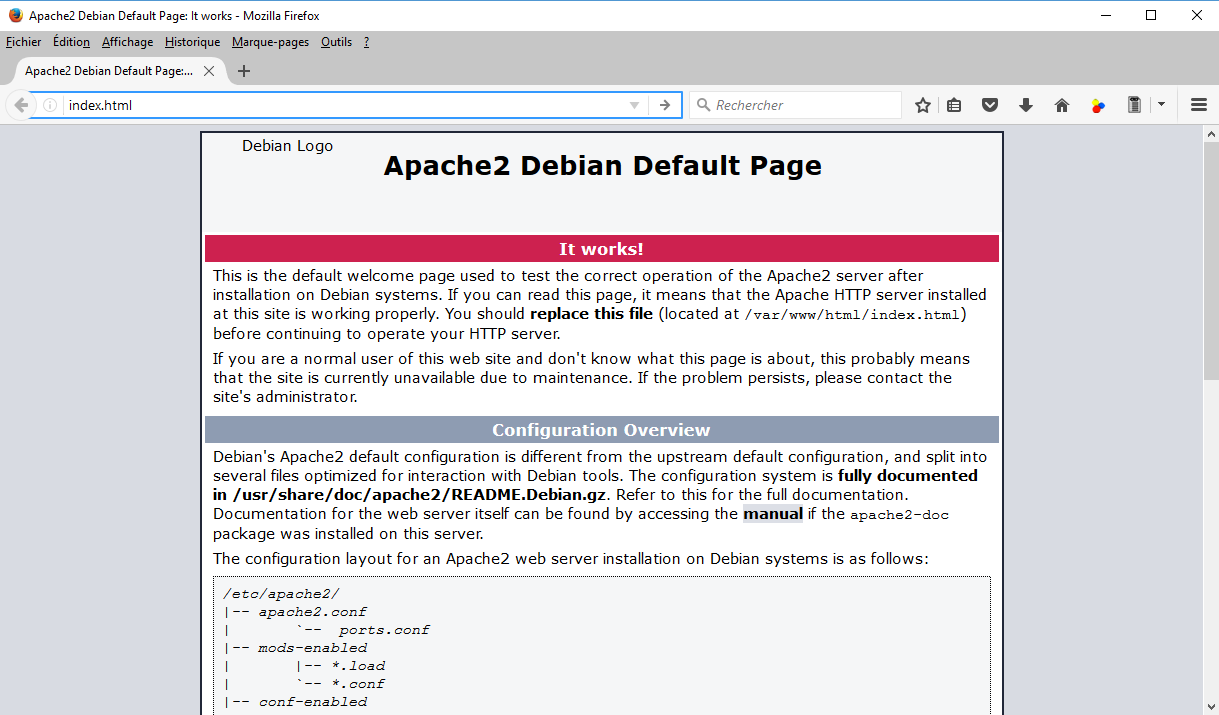Click the go arrow in the address bar

(664, 105)
